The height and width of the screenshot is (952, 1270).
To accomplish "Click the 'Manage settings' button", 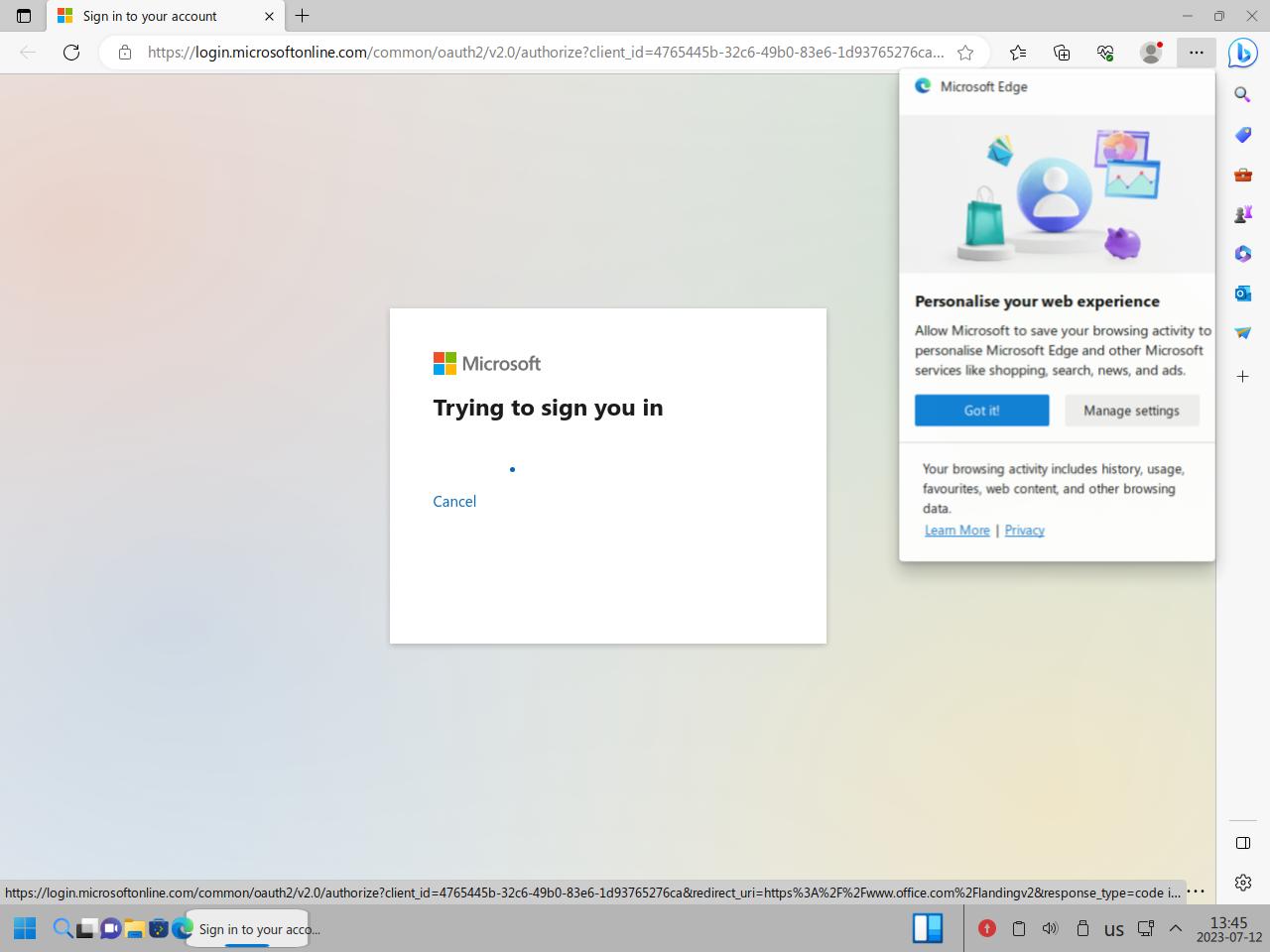I will 1131,411.
